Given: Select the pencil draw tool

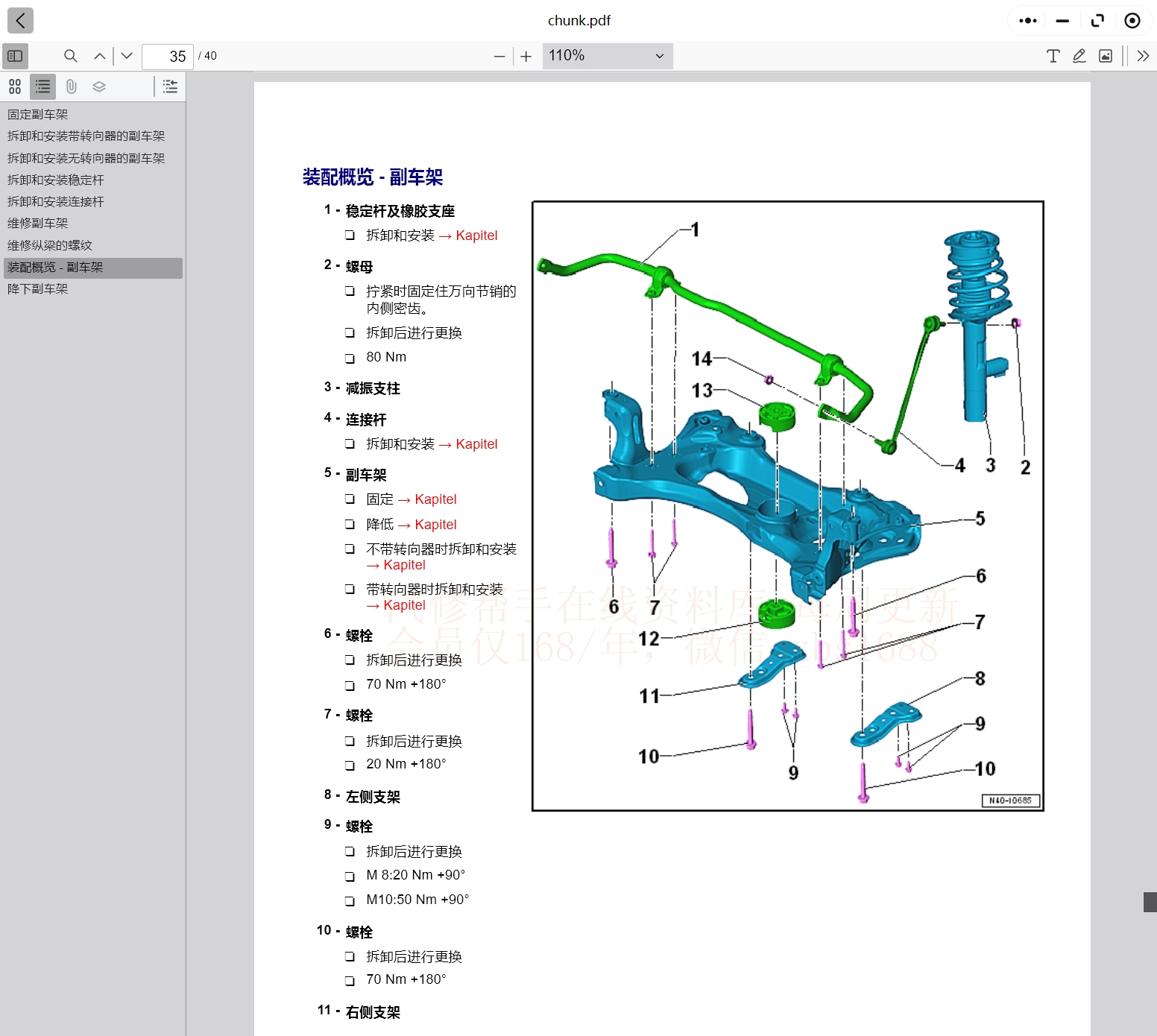Looking at the screenshot, I should pyautogui.click(x=1079, y=56).
